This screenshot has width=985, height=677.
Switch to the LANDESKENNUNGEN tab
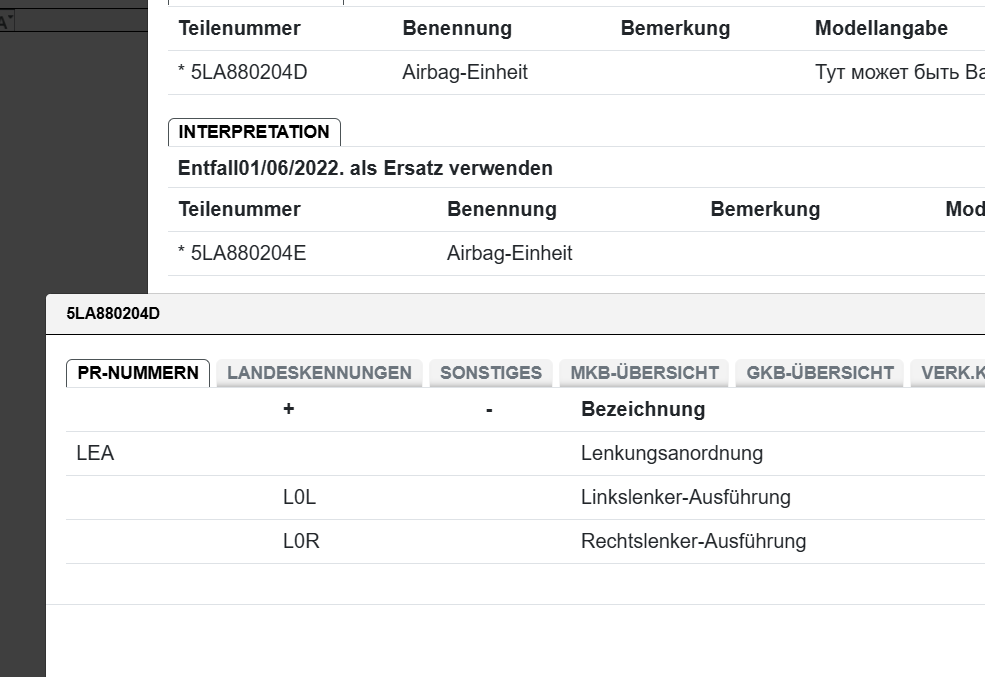[x=319, y=373]
